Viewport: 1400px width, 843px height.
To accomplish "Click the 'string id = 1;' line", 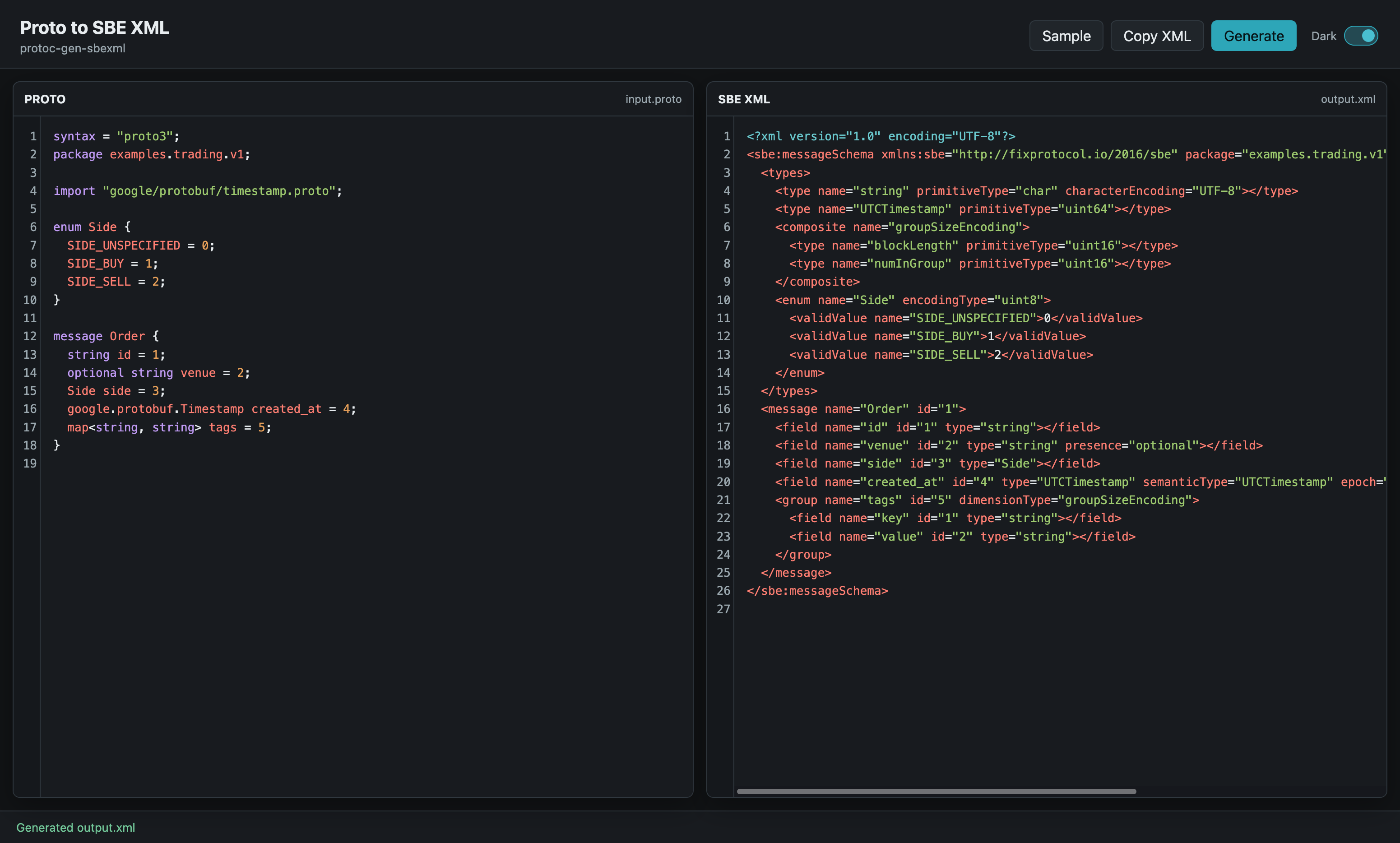I will [x=116, y=354].
